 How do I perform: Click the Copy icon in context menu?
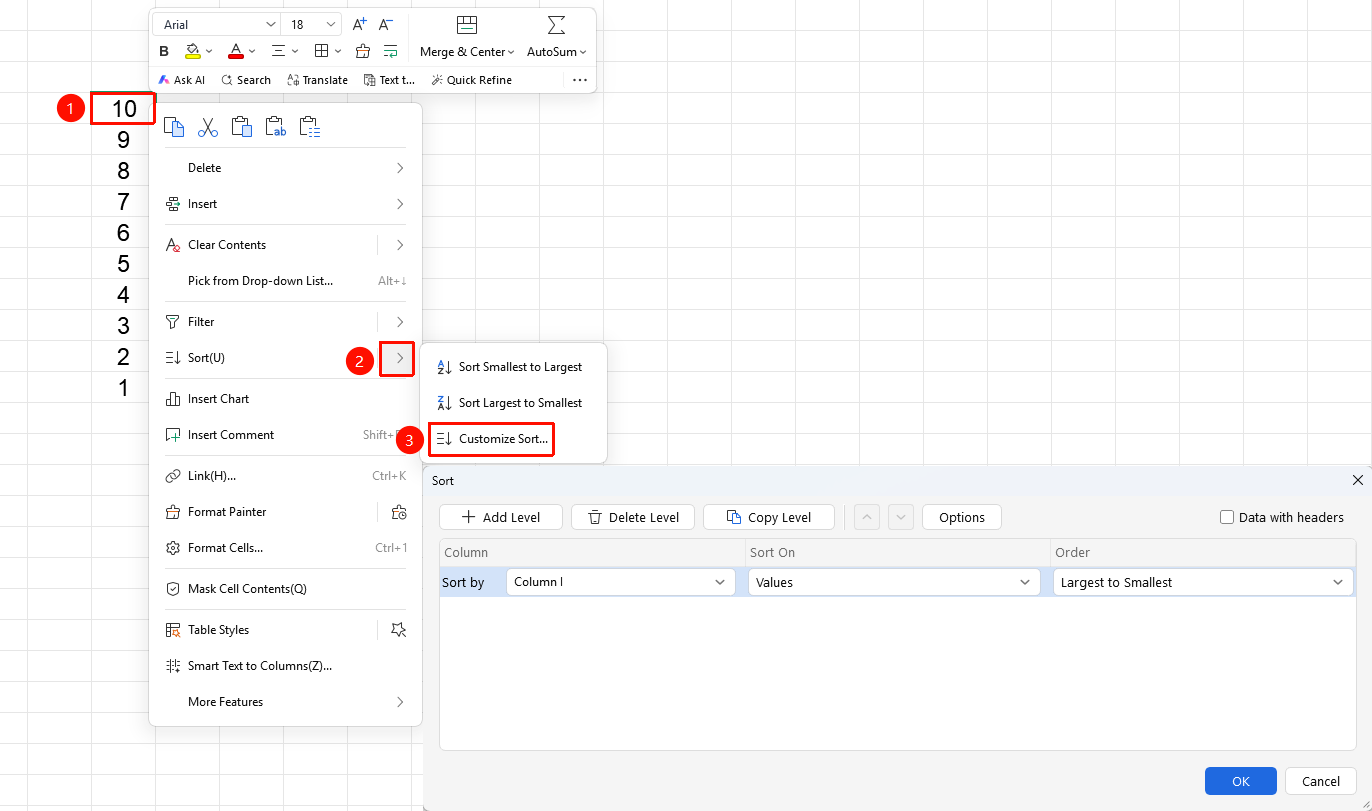click(x=174, y=127)
